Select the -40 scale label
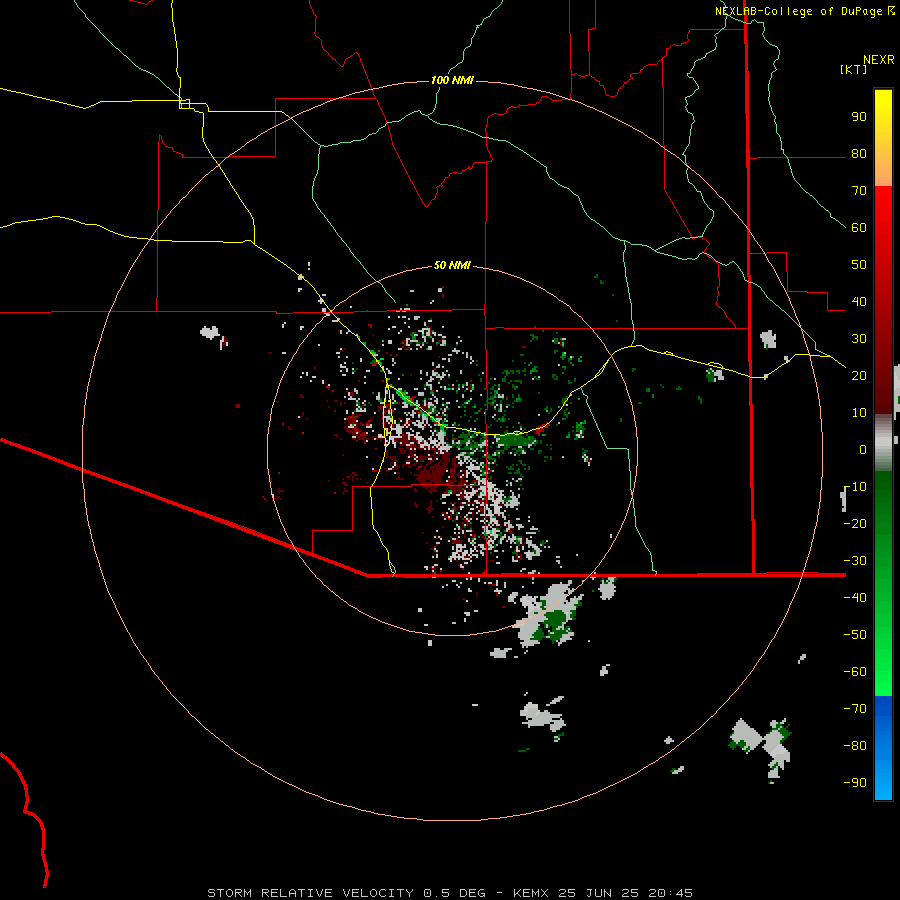The height and width of the screenshot is (900, 900). 855,598
